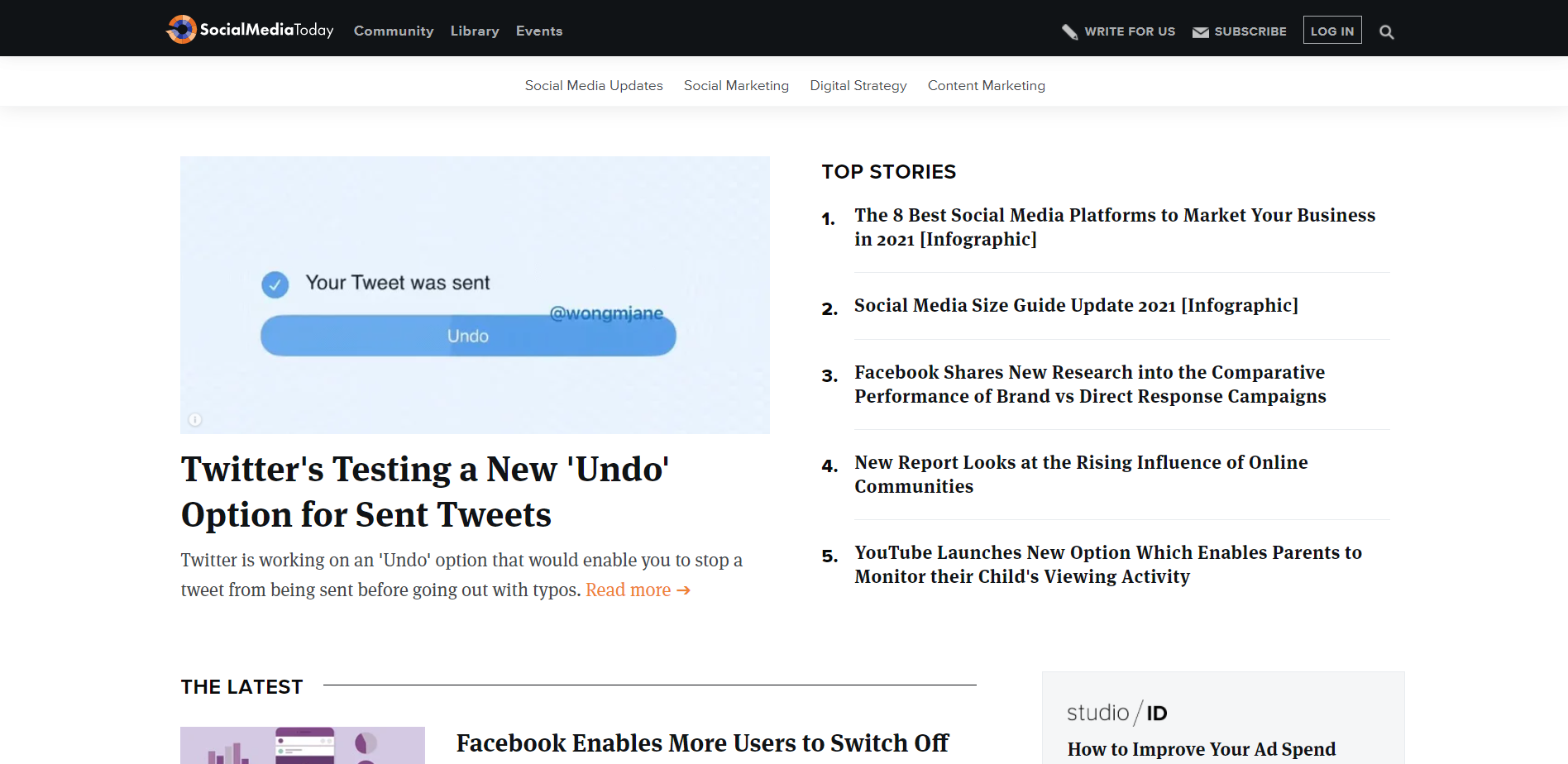This screenshot has width=1568, height=764.
Task: Open the Community menu
Action: 394,31
